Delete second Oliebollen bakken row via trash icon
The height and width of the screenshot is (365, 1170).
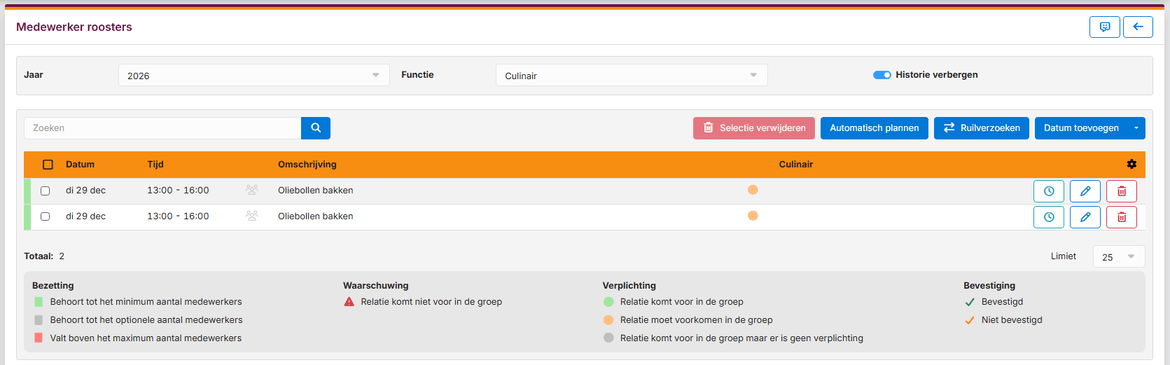(x=1121, y=217)
